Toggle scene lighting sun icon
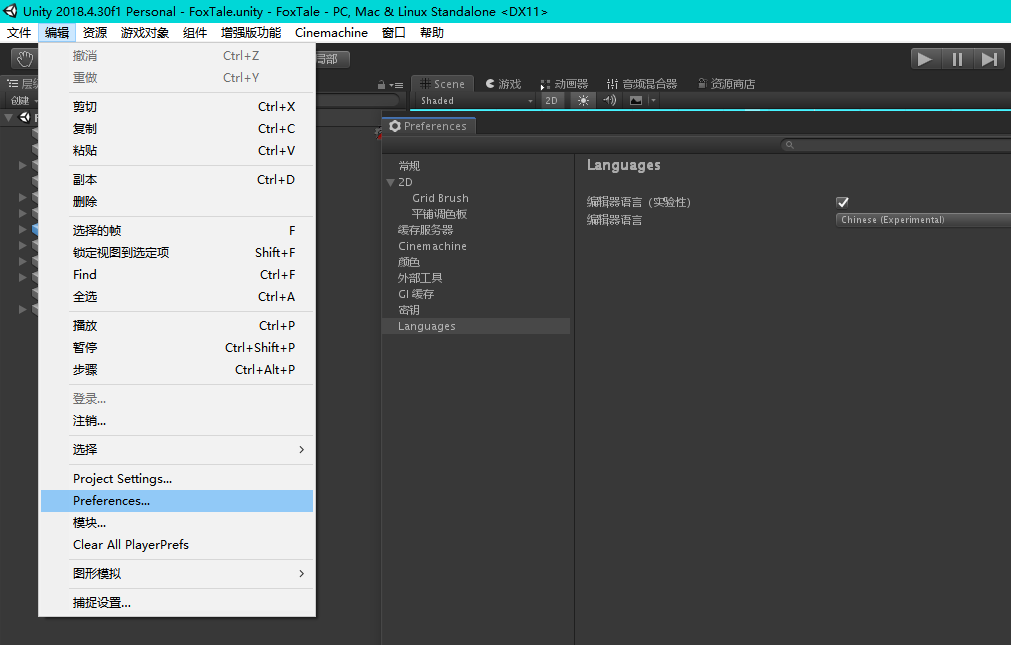The width and height of the screenshot is (1011, 645). 583,101
